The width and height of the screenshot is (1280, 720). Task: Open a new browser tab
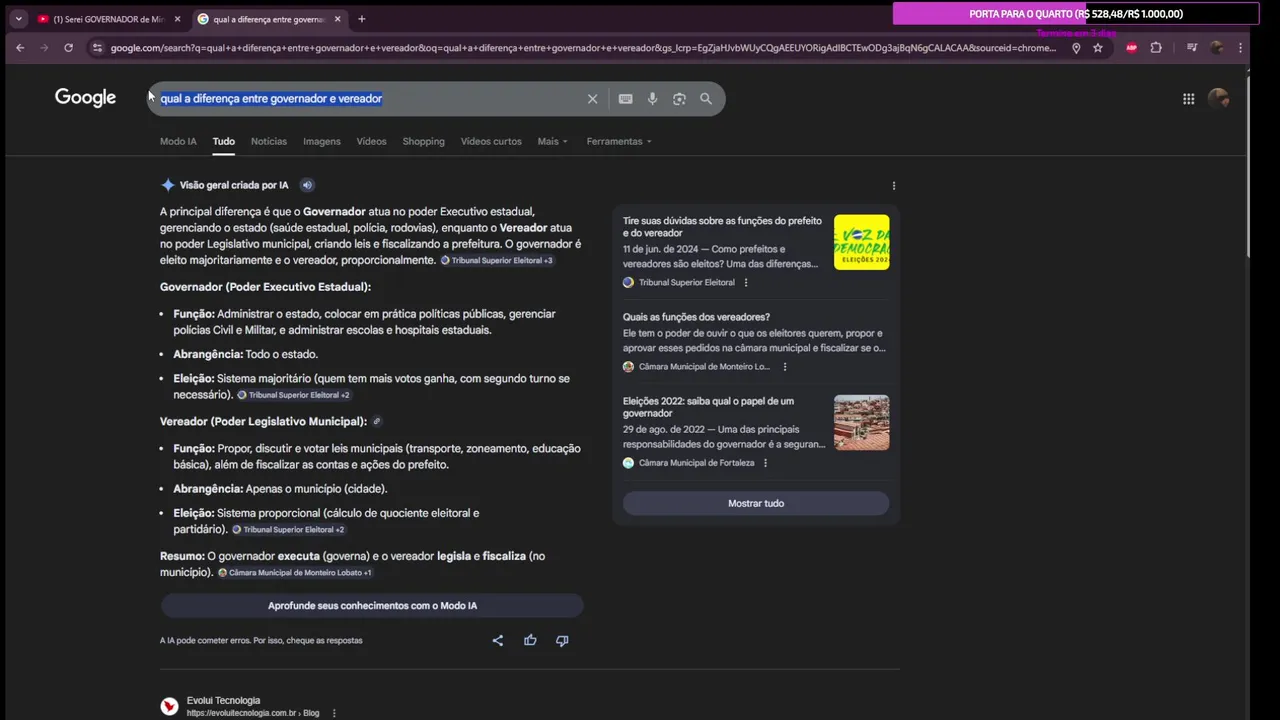[361, 19]
